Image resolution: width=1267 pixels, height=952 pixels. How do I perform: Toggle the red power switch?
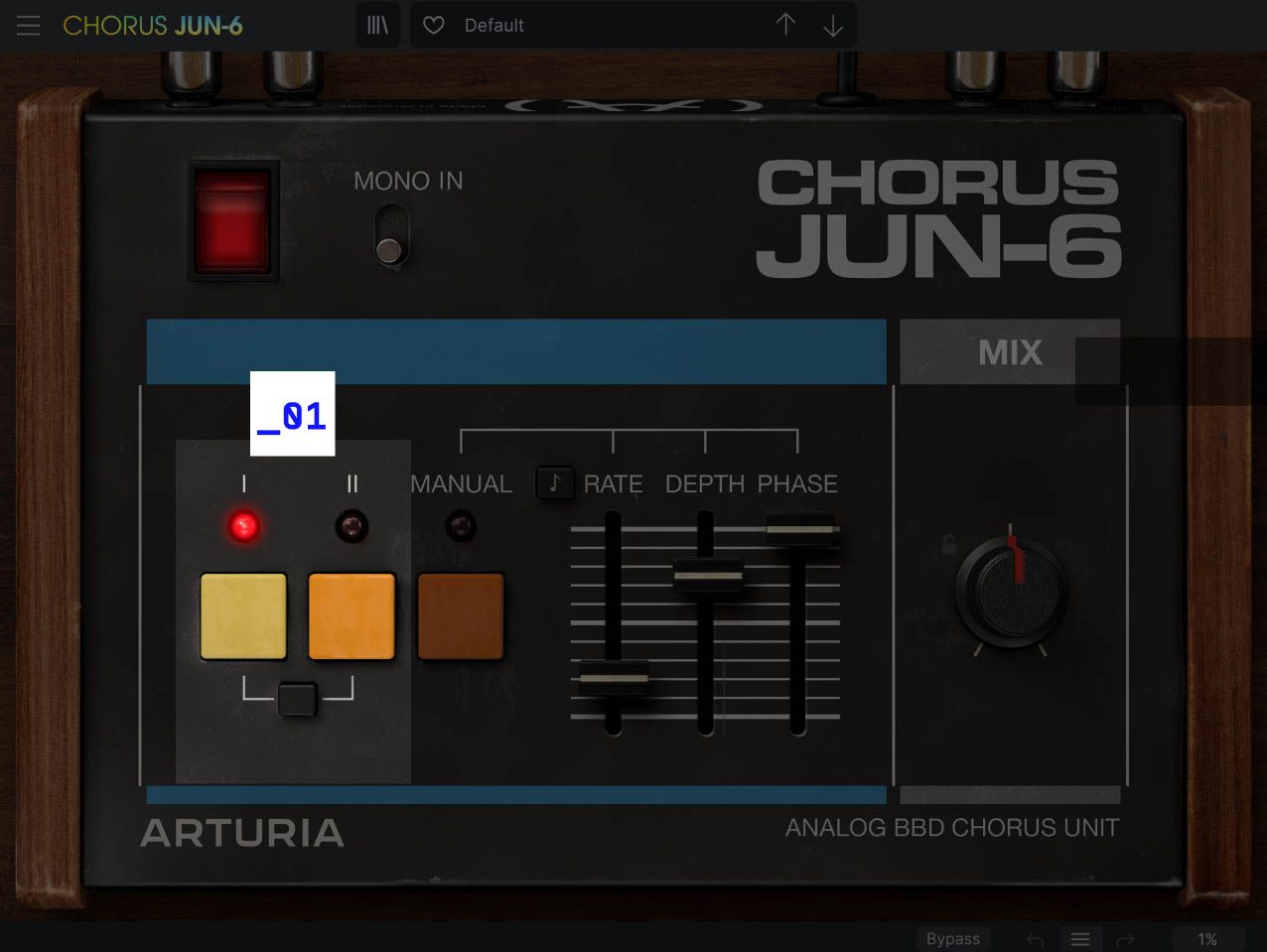[232, 220]
